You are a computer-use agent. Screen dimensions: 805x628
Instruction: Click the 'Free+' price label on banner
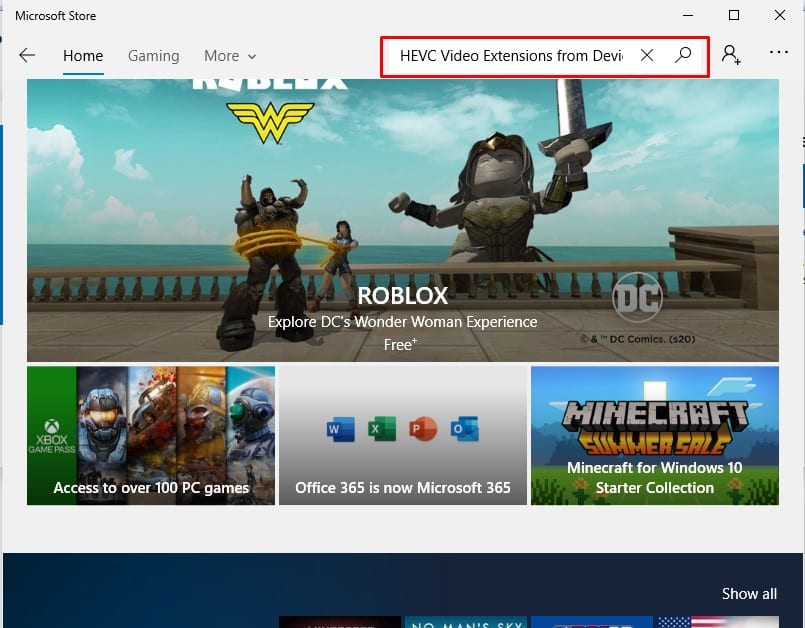[x=400, y=345]
